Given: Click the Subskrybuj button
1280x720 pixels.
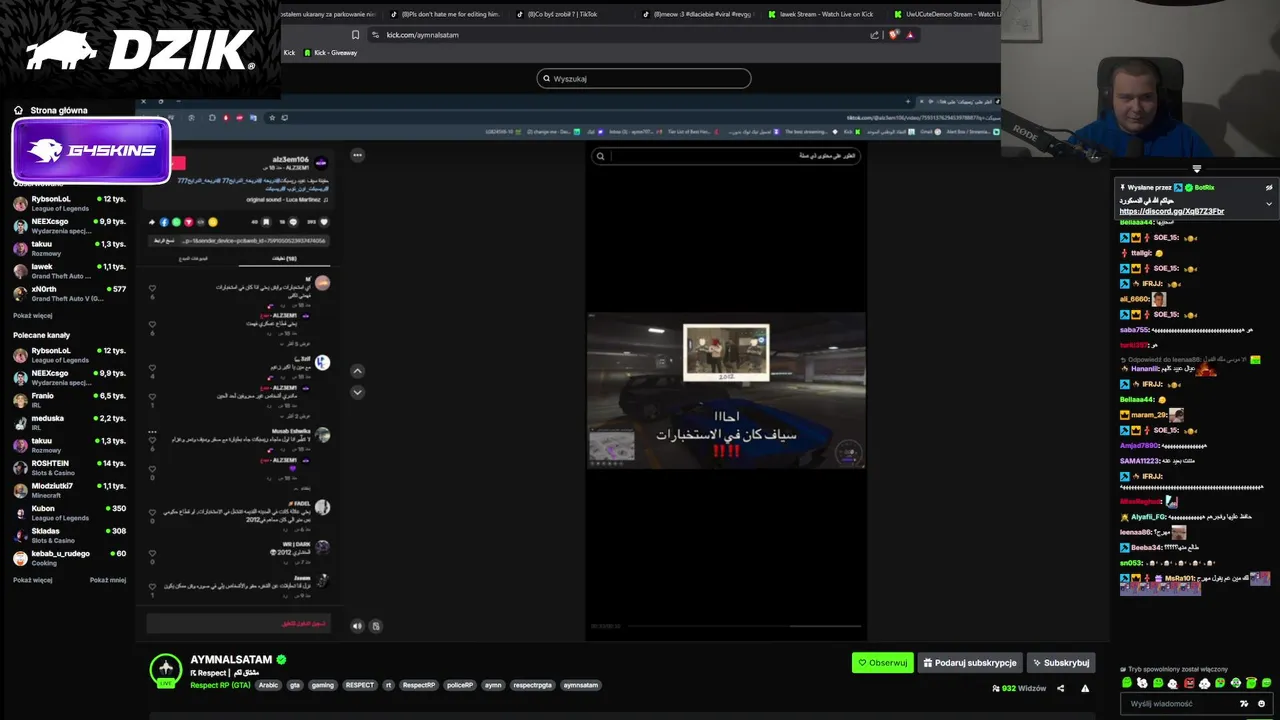Looking at the screenshot, I should 1061,663.
